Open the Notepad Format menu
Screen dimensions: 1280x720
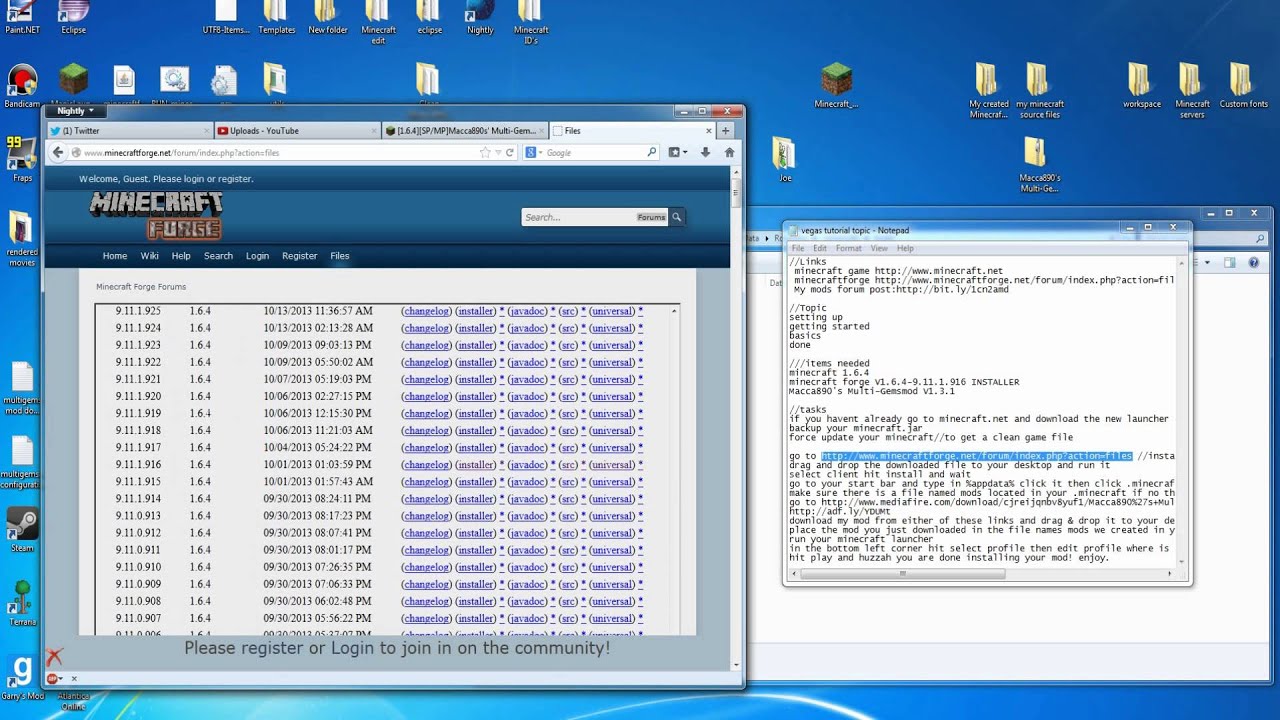(848, 248)
